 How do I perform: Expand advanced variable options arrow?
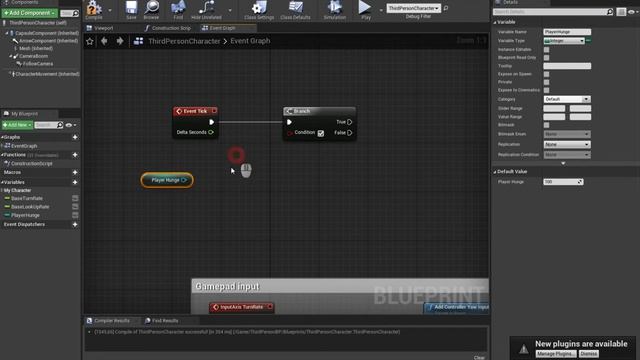click(563, 163)
